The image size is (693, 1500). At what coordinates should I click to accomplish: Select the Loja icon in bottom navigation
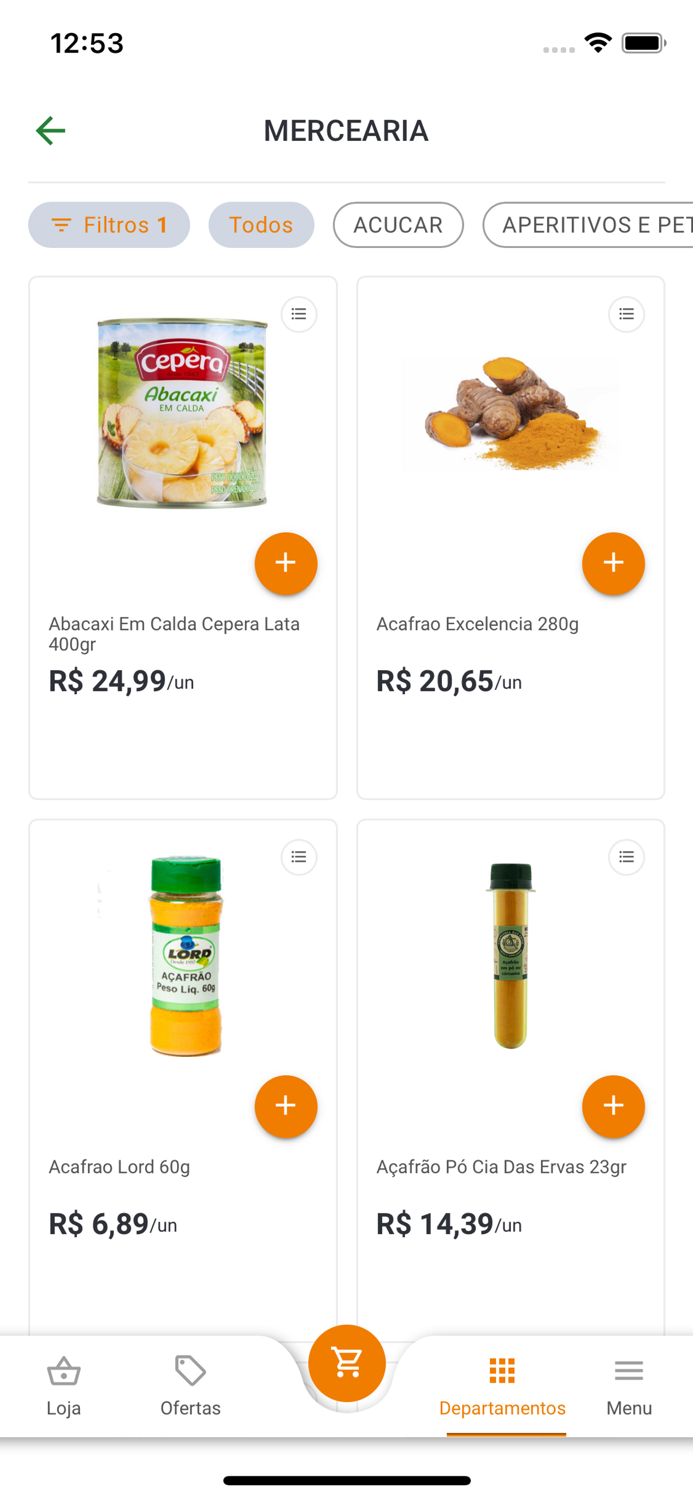(64, 1385)
